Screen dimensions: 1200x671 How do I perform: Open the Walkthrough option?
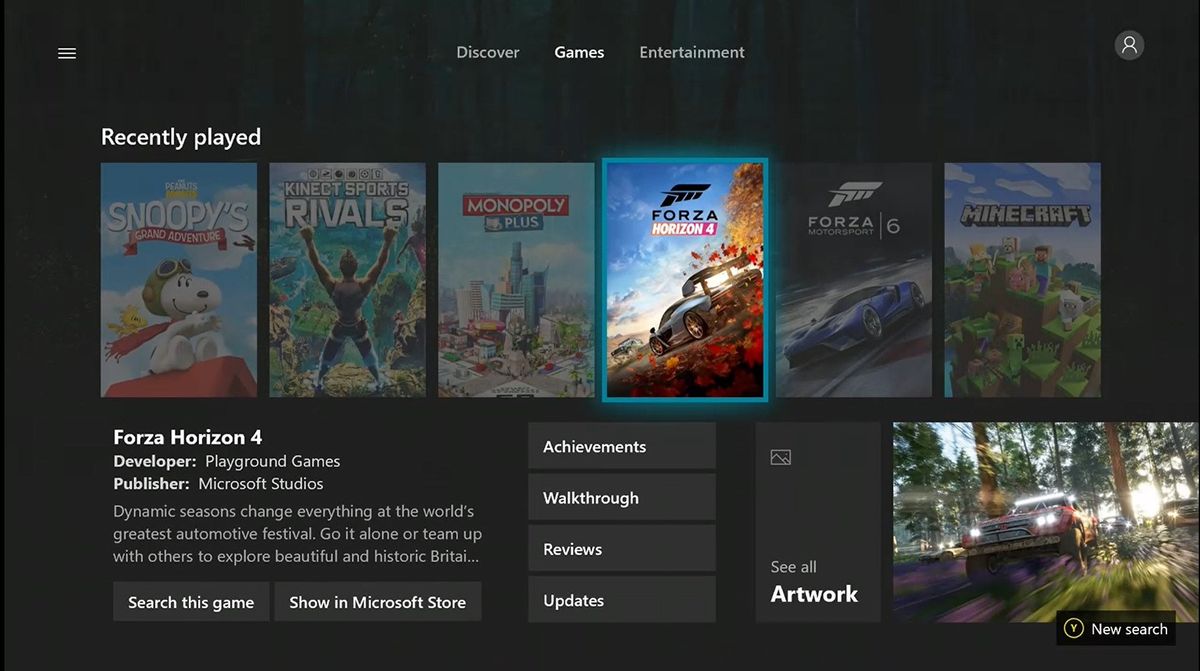[x=621, y=497]
